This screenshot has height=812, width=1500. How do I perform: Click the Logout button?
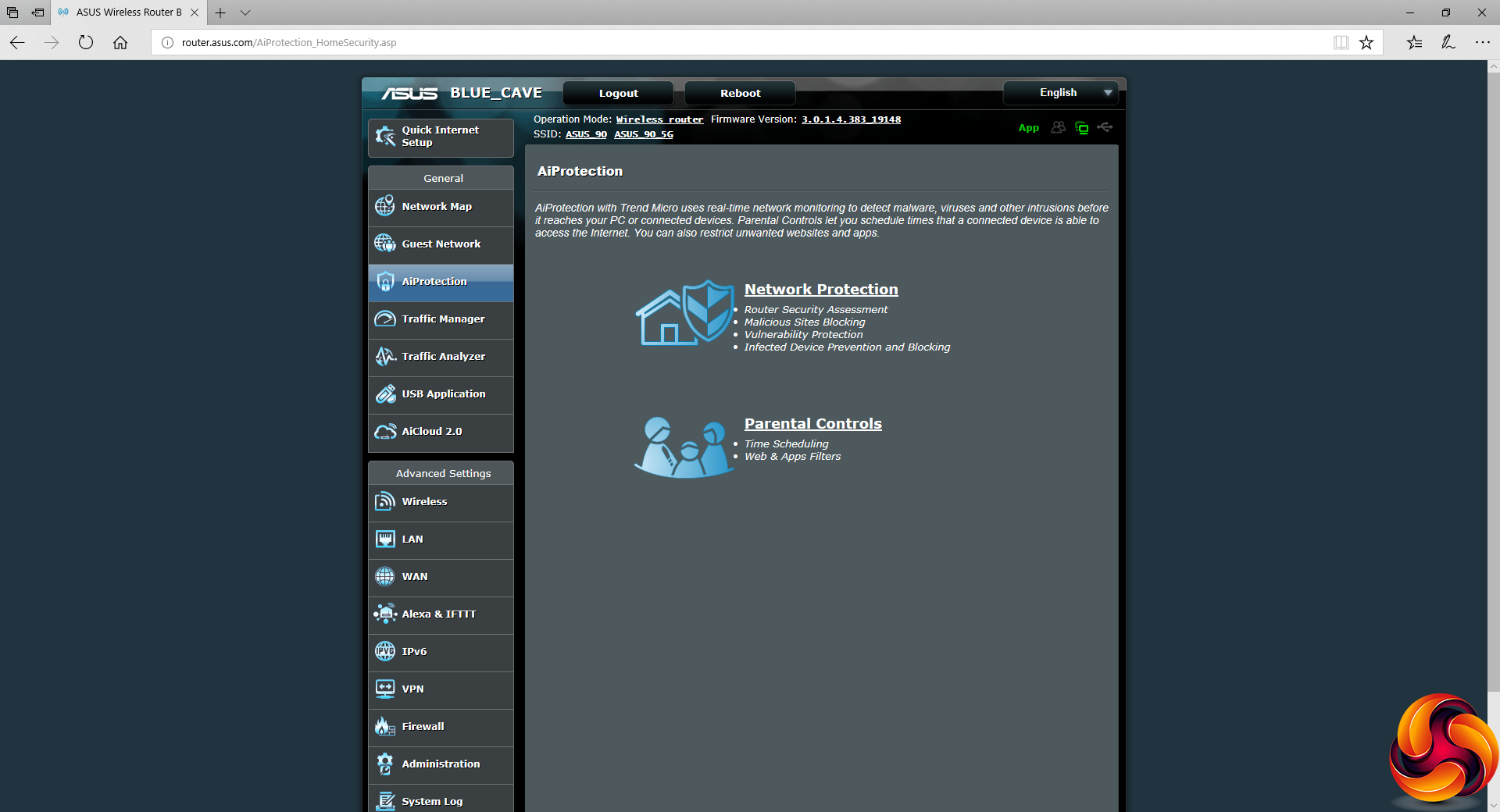618,93
